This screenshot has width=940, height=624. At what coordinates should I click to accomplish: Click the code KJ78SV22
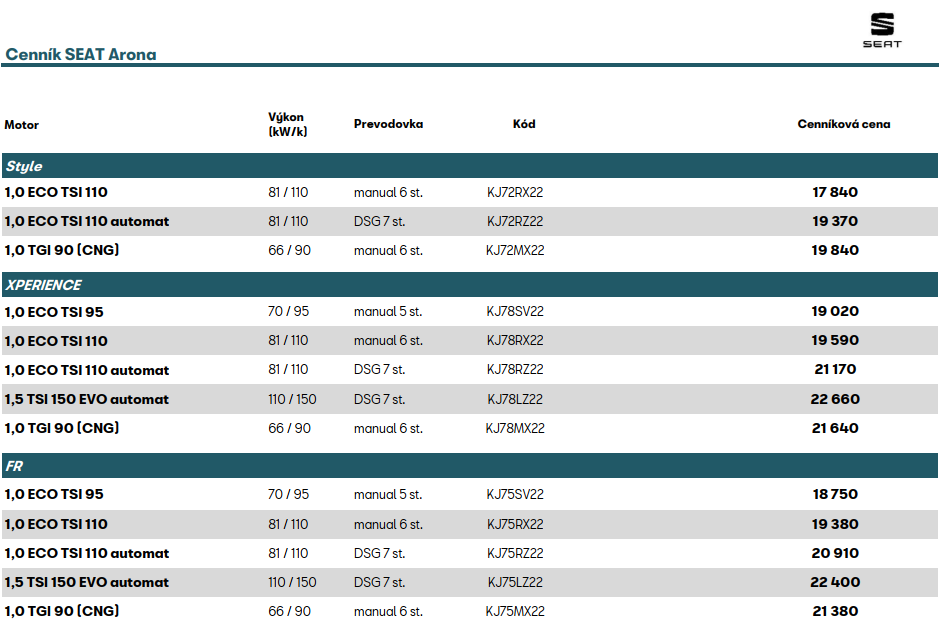tap(515, 311)
